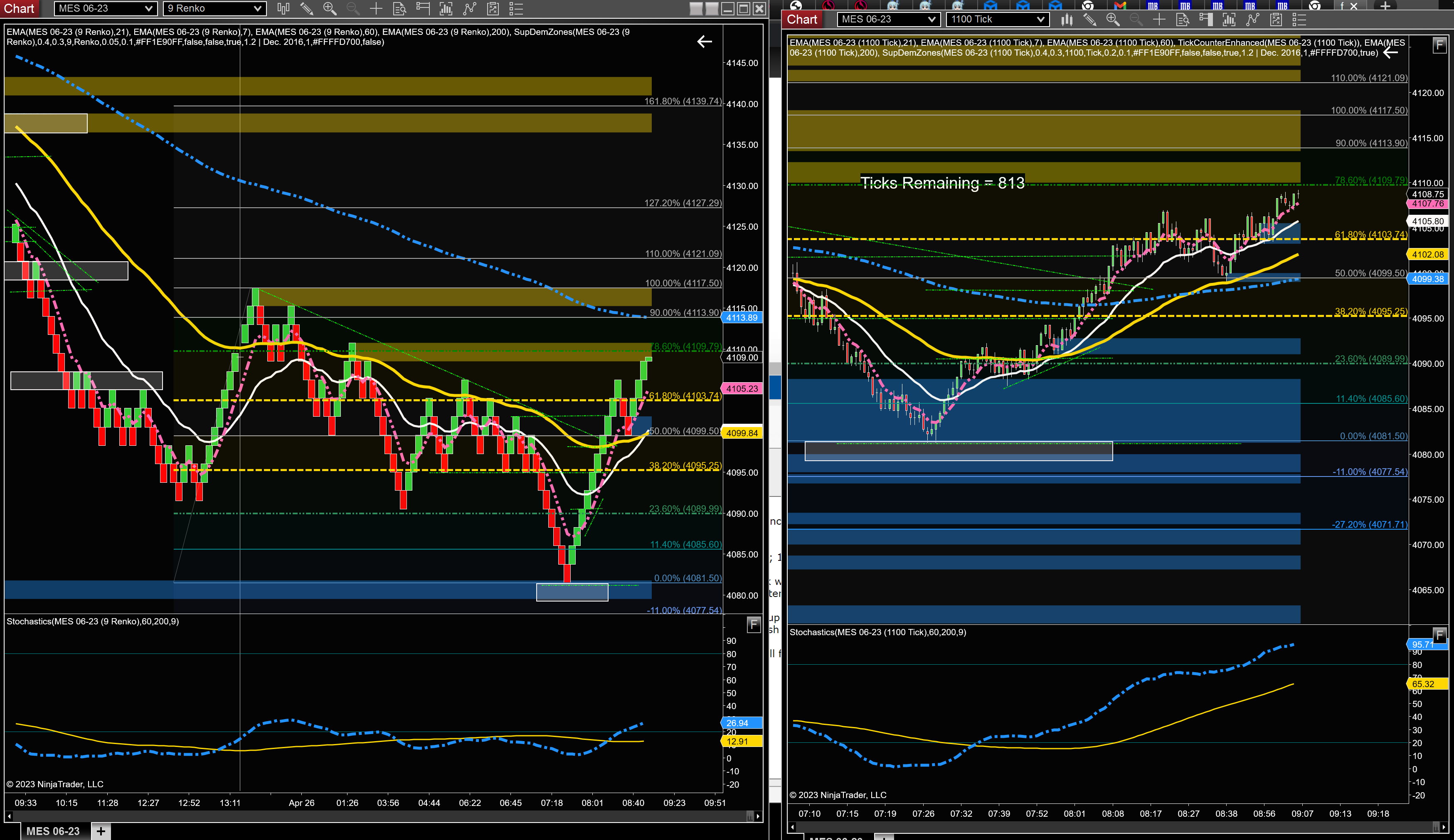This screenshot has width=1454, height=840.
Task: Zoom in on the 1100 Tick chart
Action: [x=1112, y=20]
